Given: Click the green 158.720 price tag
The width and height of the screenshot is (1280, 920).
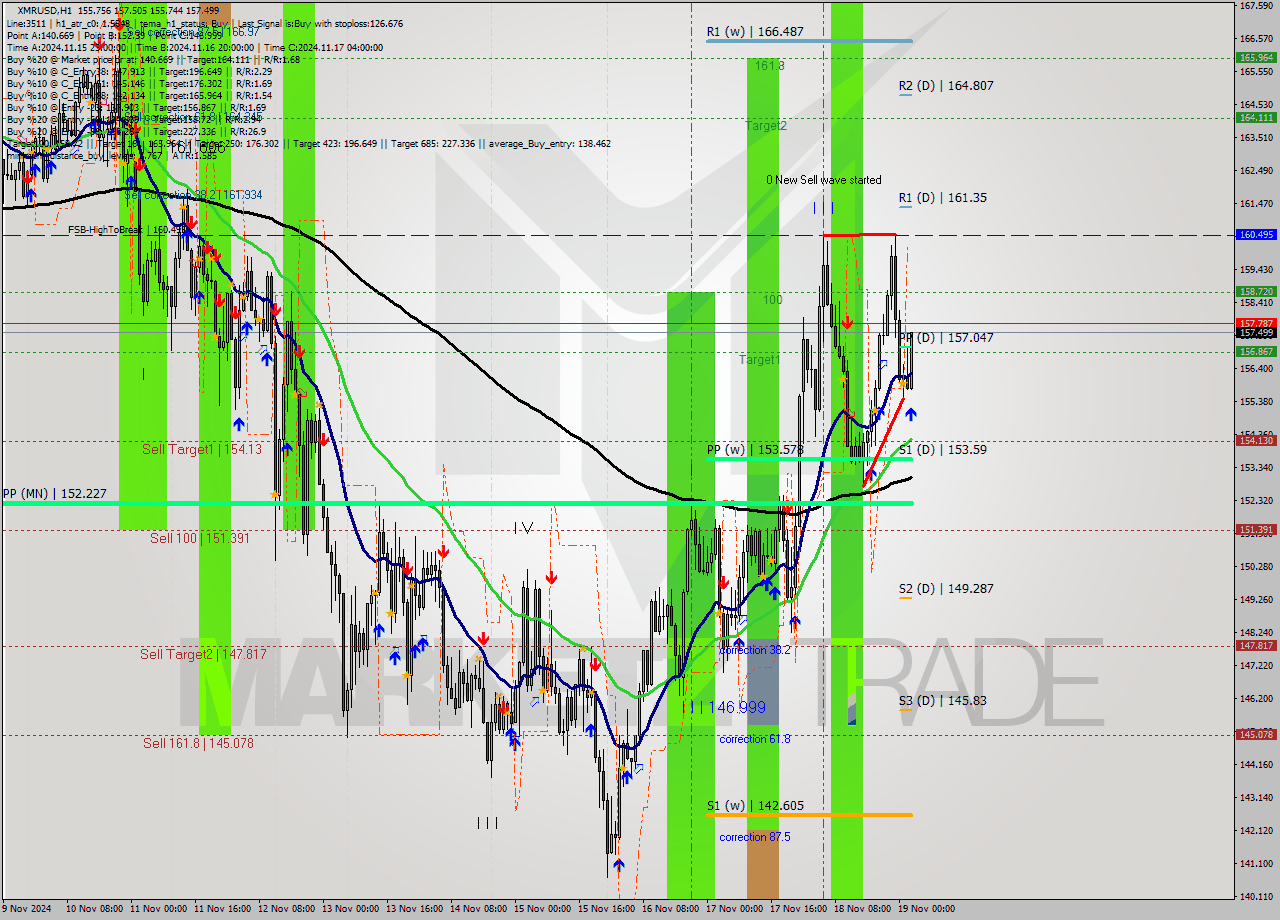Looking at the screenshot, I should coord(1256,292).
